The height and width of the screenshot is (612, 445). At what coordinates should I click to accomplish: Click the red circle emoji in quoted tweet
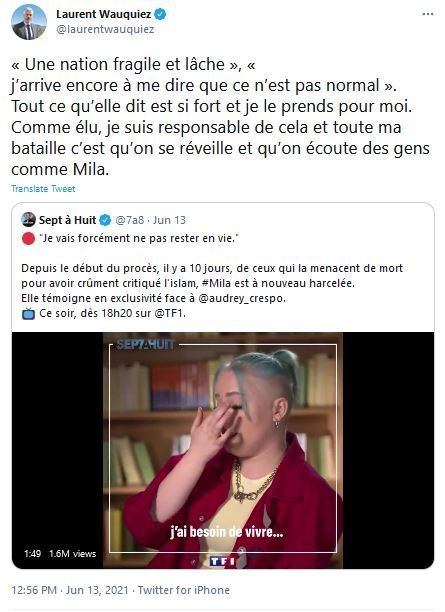click(x=28, y=238)
